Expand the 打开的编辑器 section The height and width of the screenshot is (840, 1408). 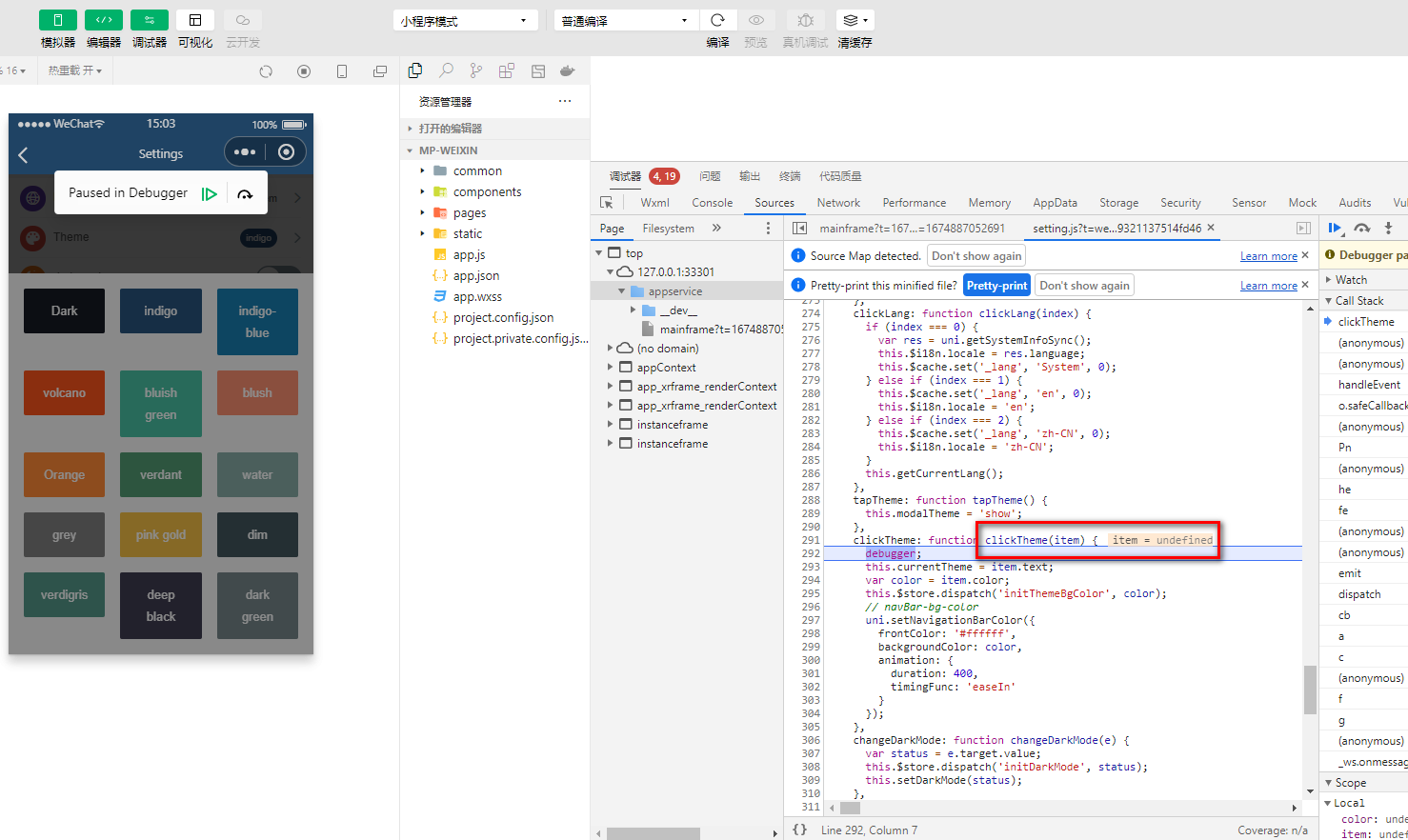click(x=494, y=129)
